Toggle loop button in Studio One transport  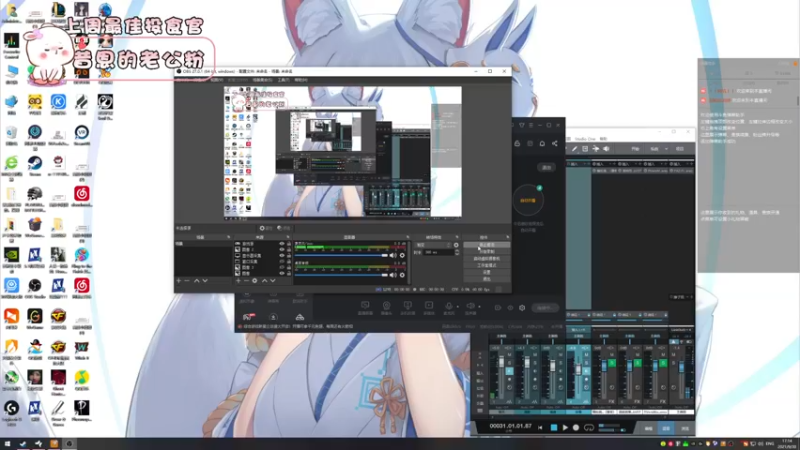pyautogui.click(x=589, y=428)
